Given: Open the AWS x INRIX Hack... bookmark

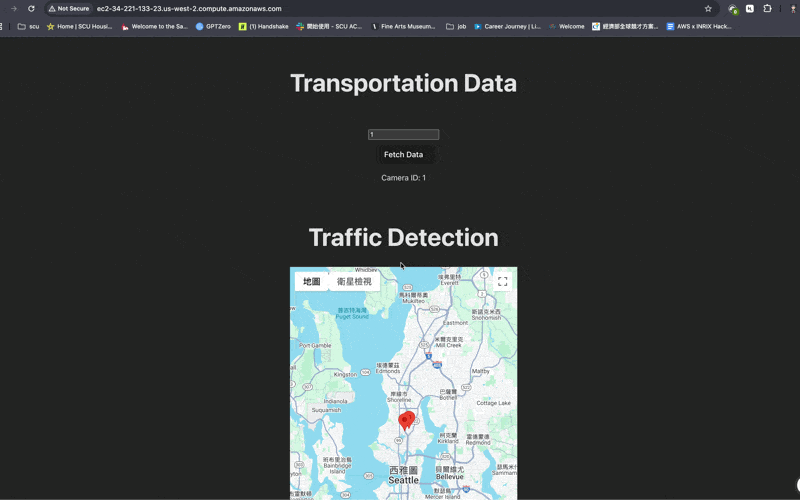Looking at the screenshot, I should 699,27.
